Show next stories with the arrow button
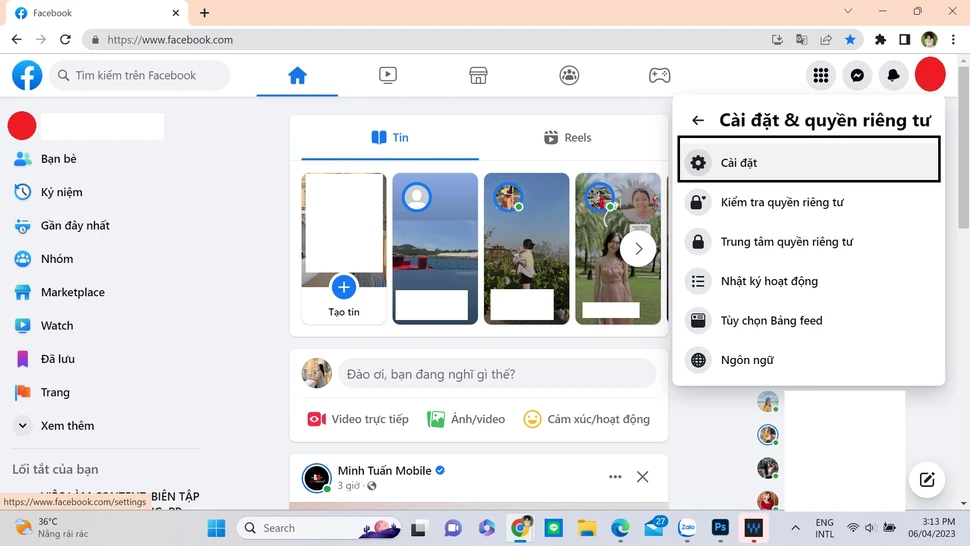 click(x=638, y=249)
